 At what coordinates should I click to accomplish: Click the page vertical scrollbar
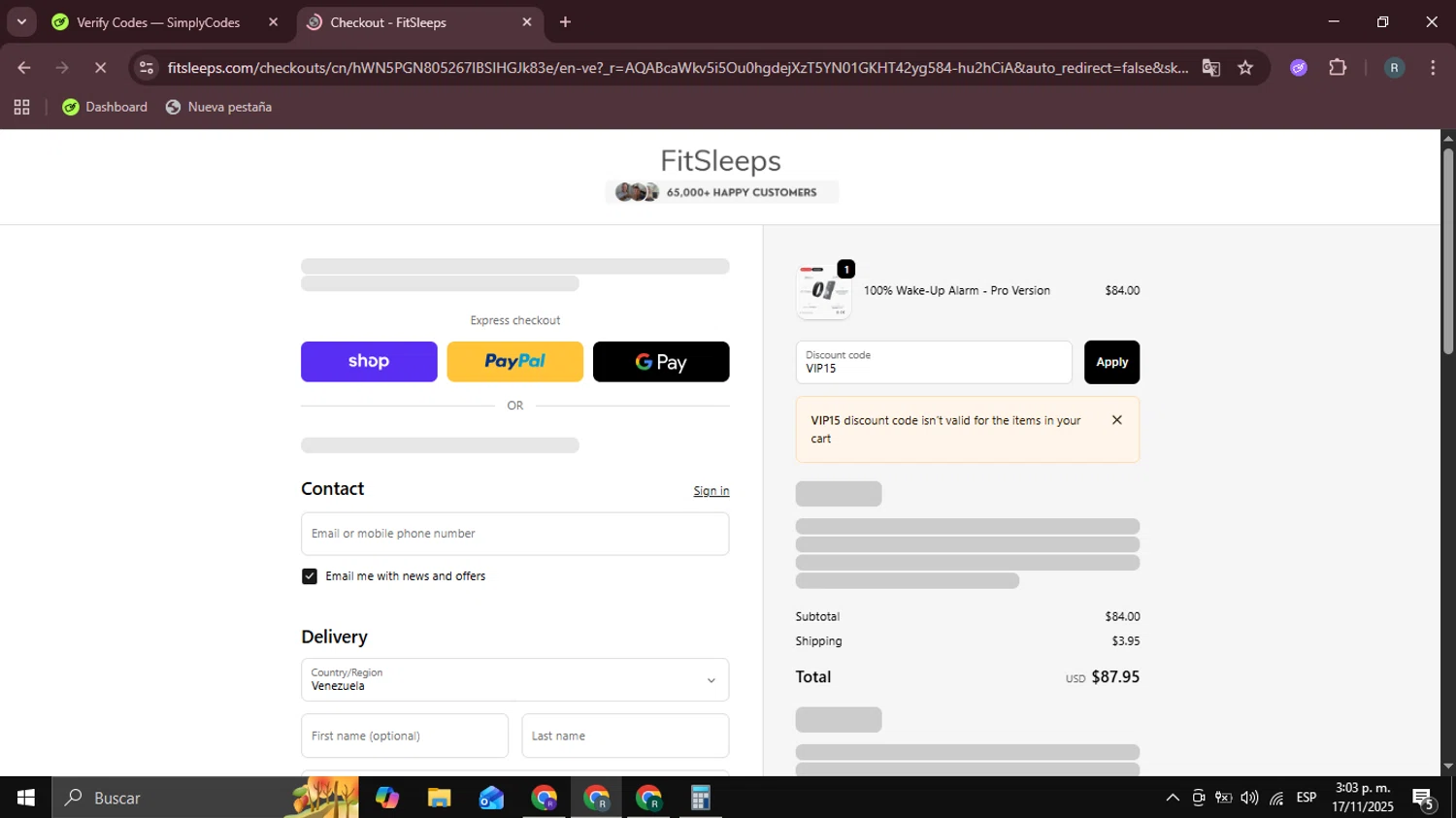coord(1448,250)
